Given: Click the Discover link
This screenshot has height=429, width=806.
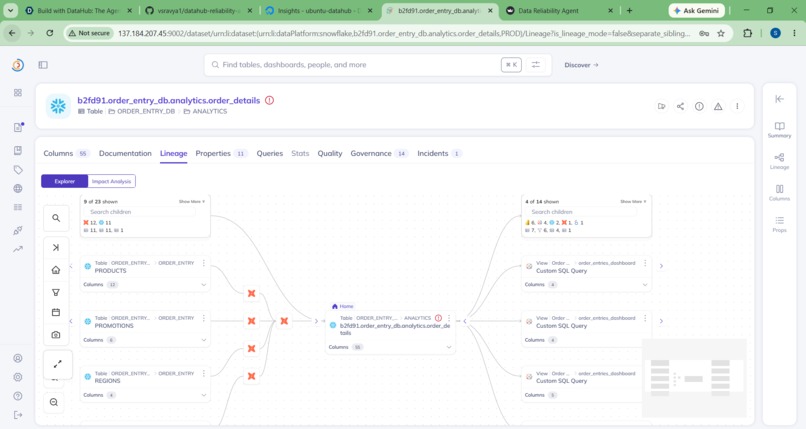Looking at the screenshot, I should tap(581, 65).
